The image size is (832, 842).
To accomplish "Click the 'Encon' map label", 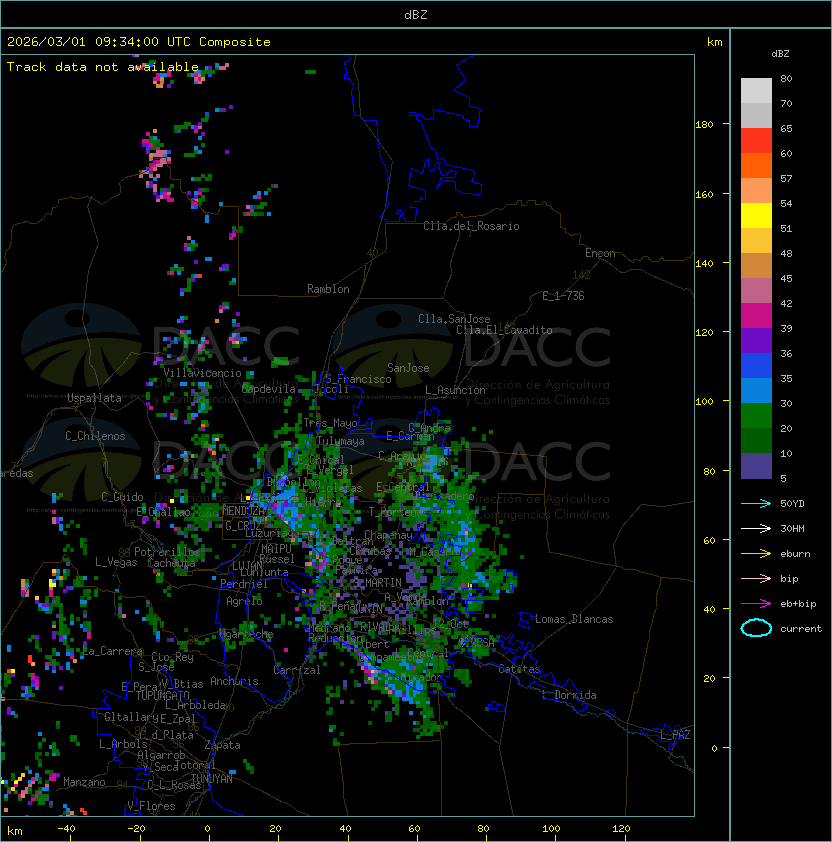I will point(600,253).
